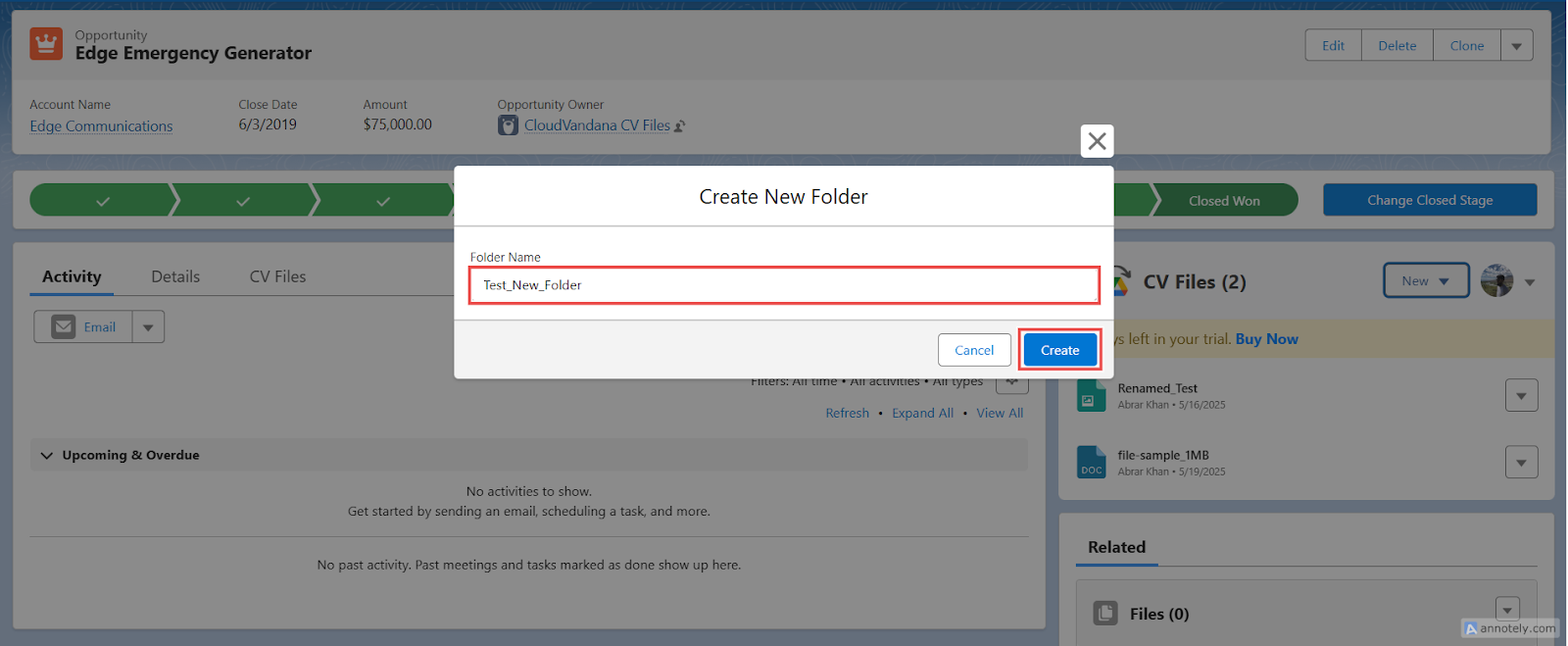Open the New dropdown in CV Files

click(1426, 281)
